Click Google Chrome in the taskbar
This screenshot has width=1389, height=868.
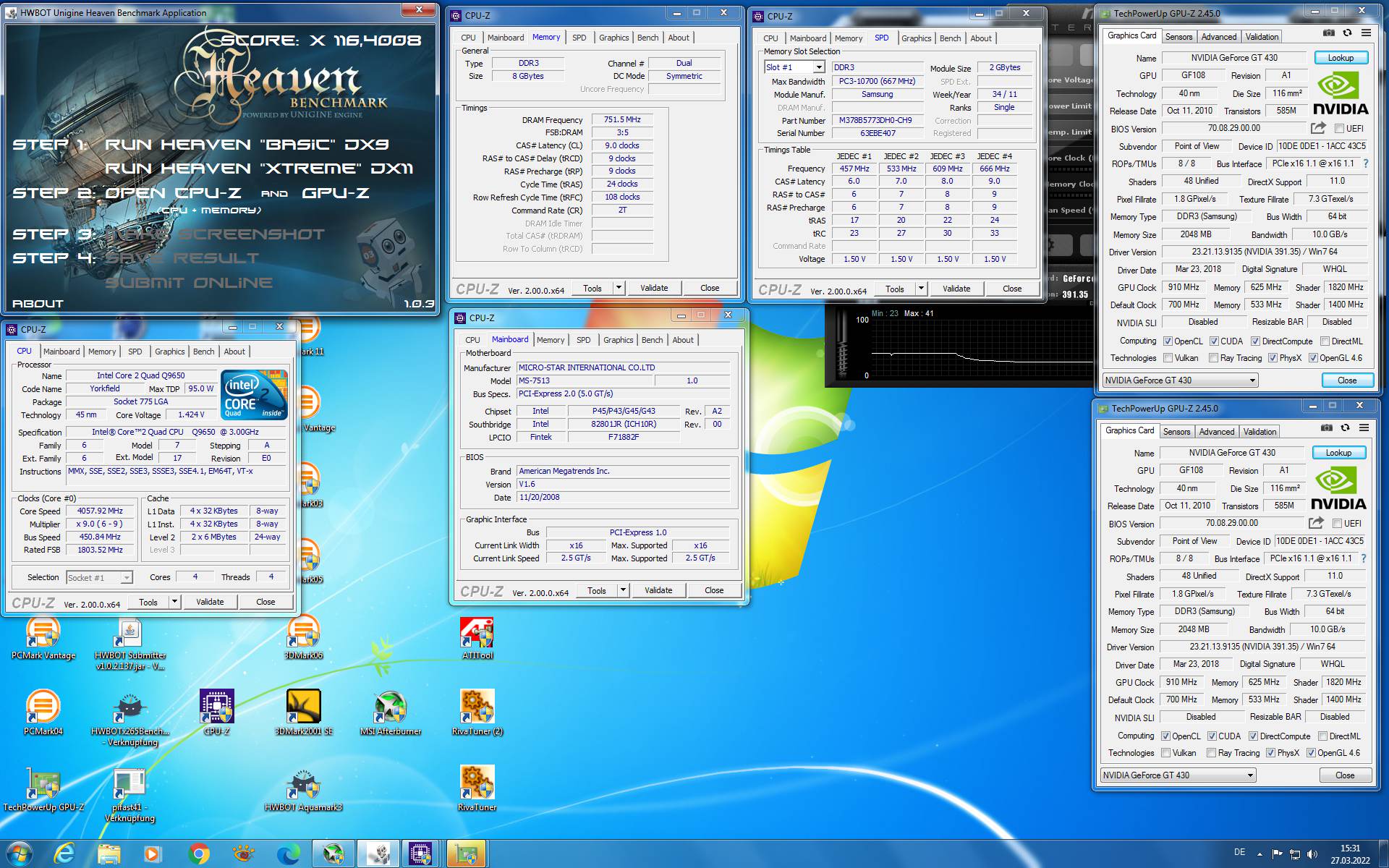(198, 854)
